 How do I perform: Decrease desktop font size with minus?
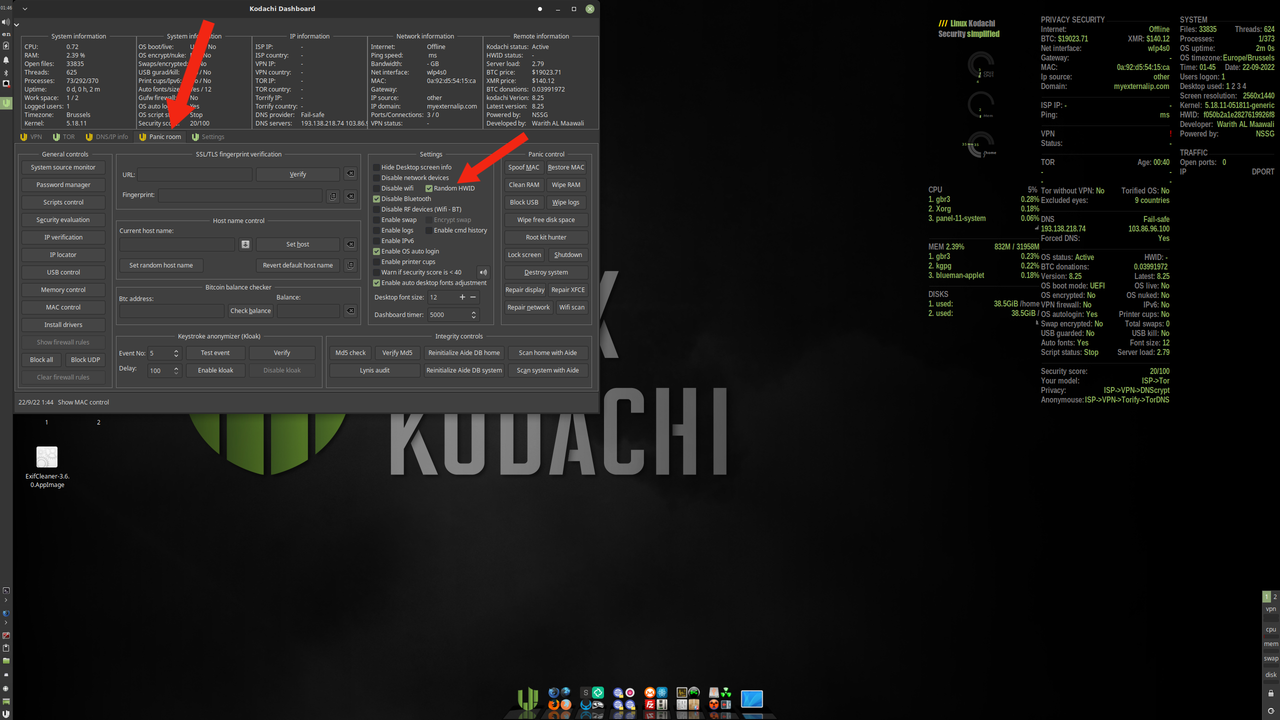pos(473,297)
